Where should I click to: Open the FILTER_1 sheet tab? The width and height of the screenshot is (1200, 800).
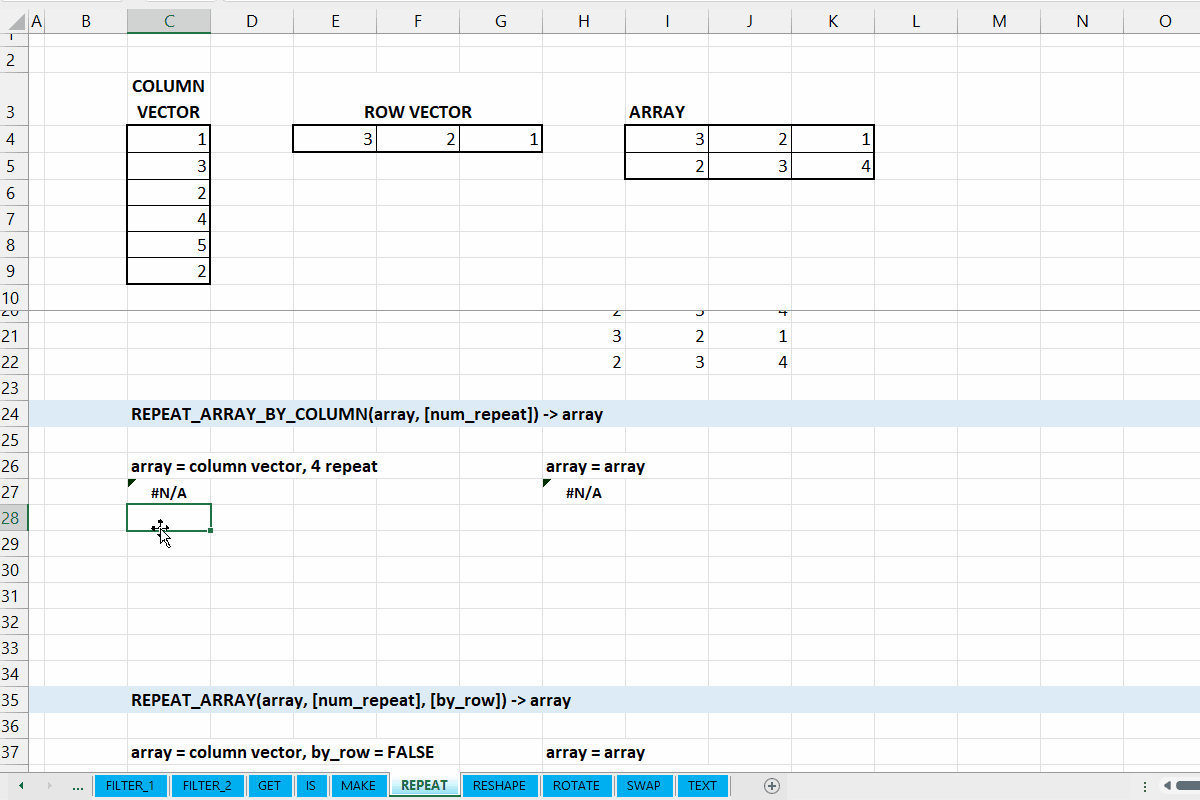[130, 786]
